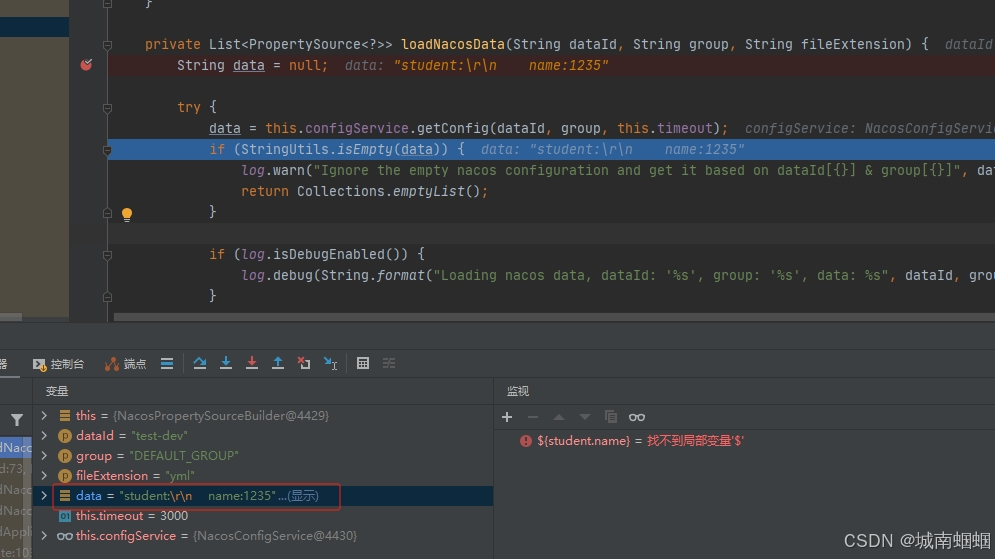This screenshot has height=559, width=995.
Task: Click the frames filter funnel icon
Action: [x=17, y=420]
